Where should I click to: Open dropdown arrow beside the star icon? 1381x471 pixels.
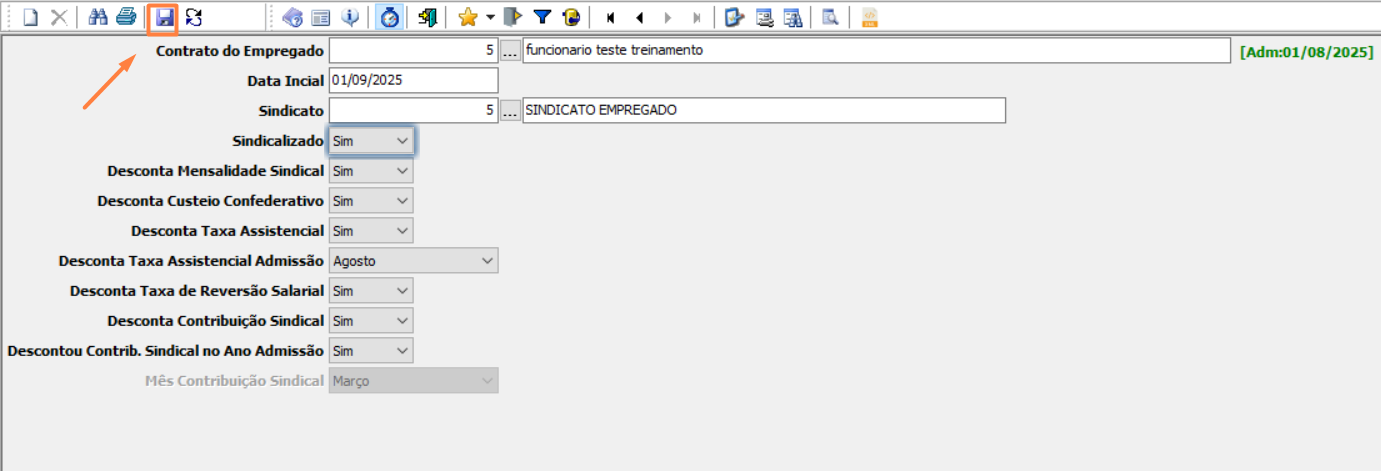coord(490,17)
